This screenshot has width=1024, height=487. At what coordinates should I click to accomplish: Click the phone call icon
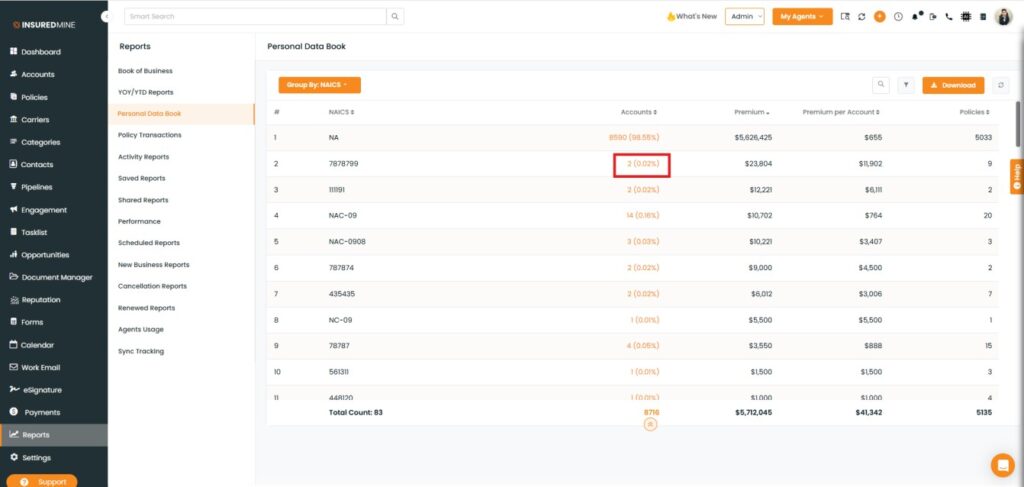(x=949, y=17)
